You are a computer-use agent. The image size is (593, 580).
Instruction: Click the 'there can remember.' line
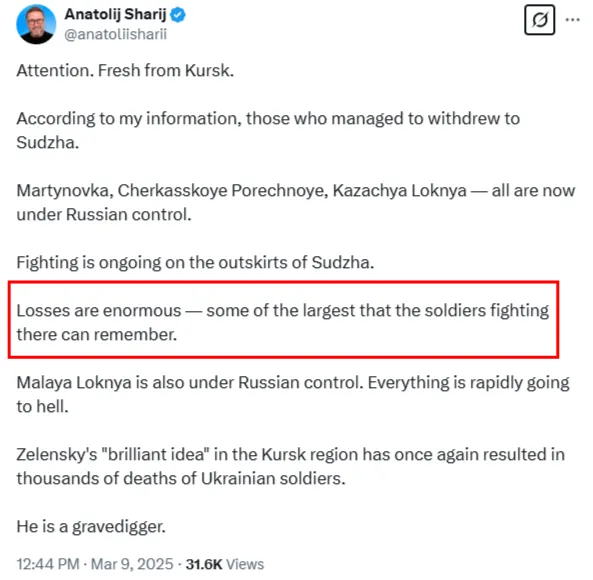pos(97,335)
